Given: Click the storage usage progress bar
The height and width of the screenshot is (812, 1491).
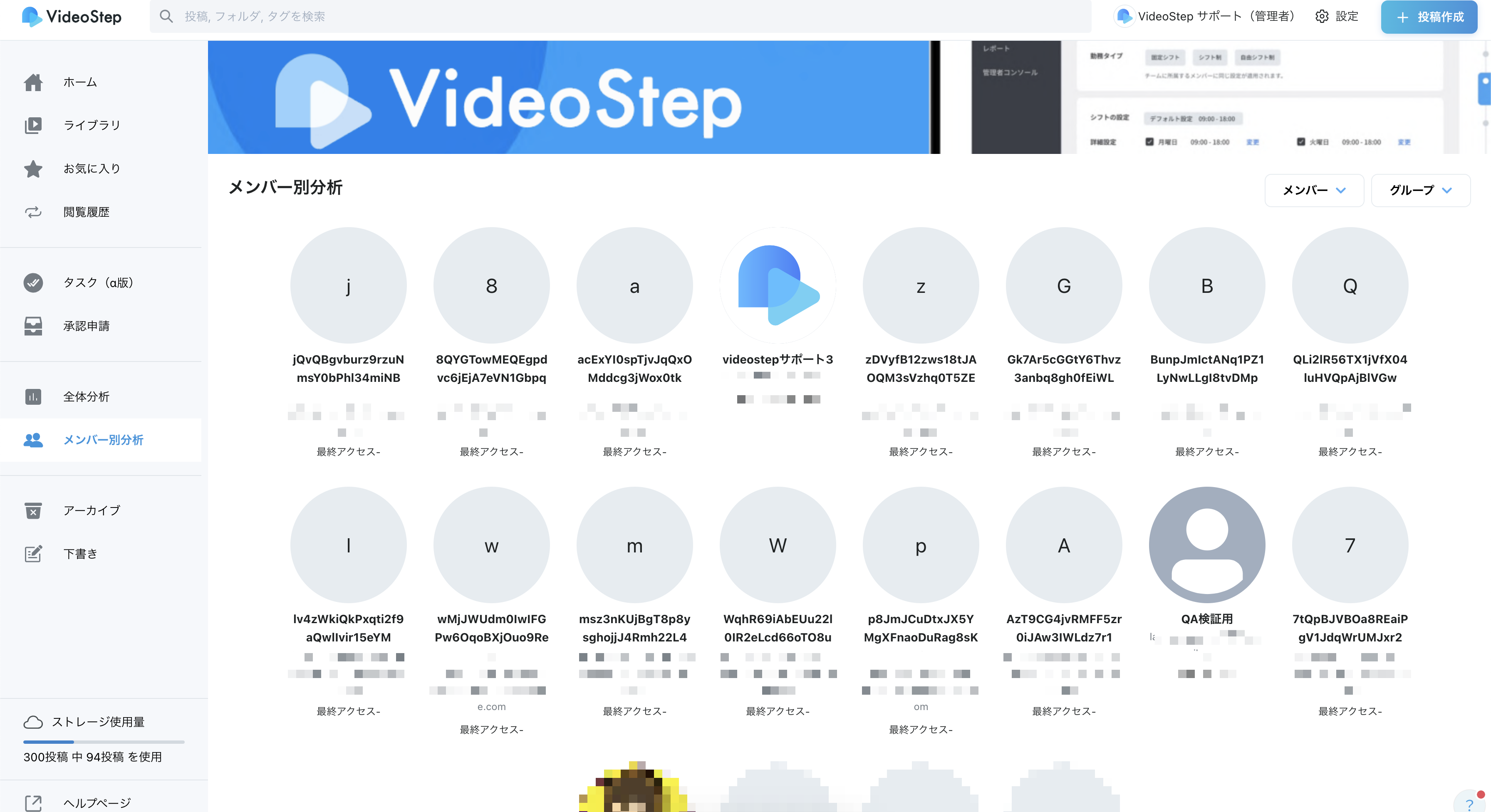Looking at the screenshot, I should pos(104,741).
